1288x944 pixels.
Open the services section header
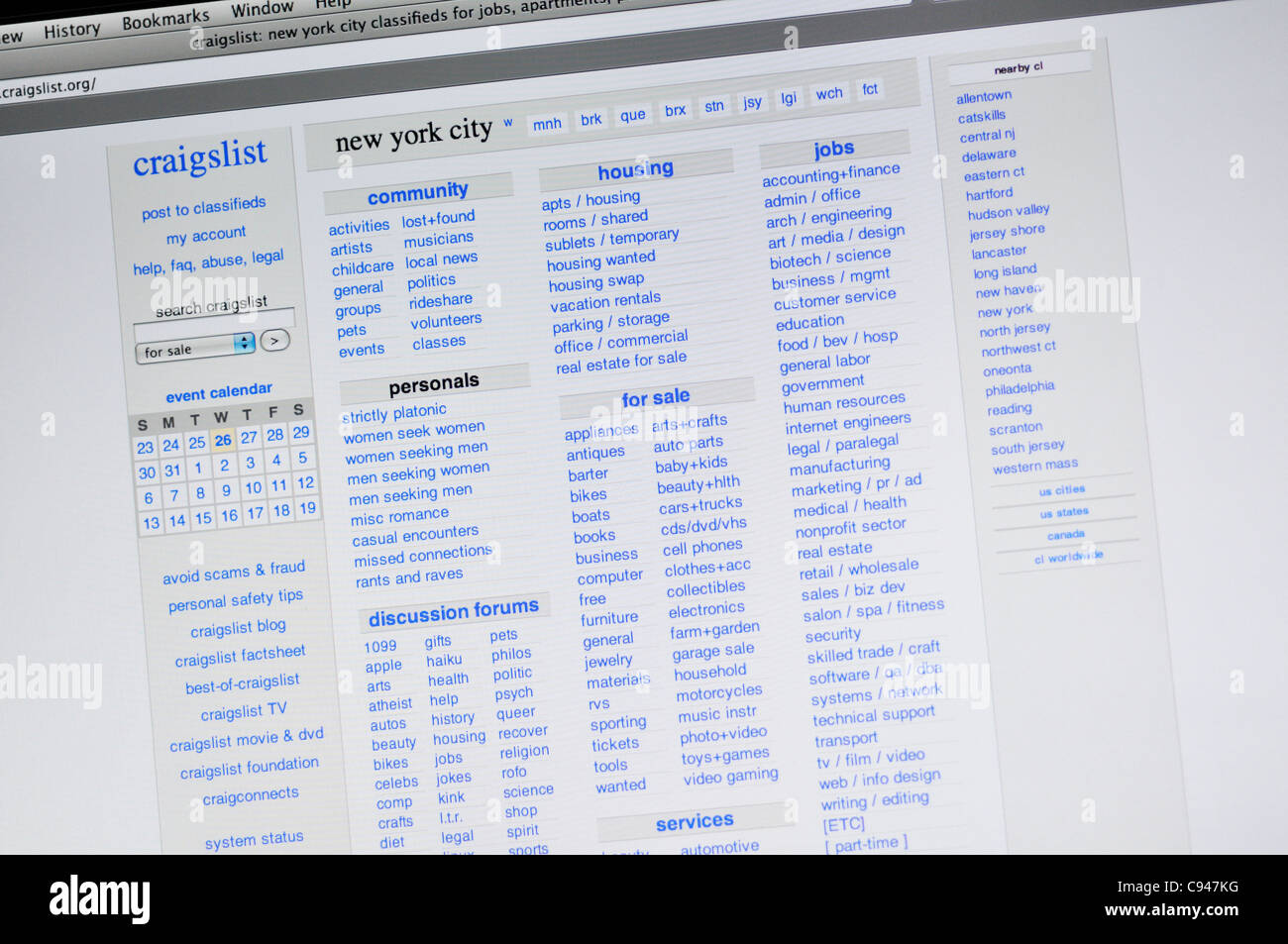pyautogui.click(x=695, y=822)
